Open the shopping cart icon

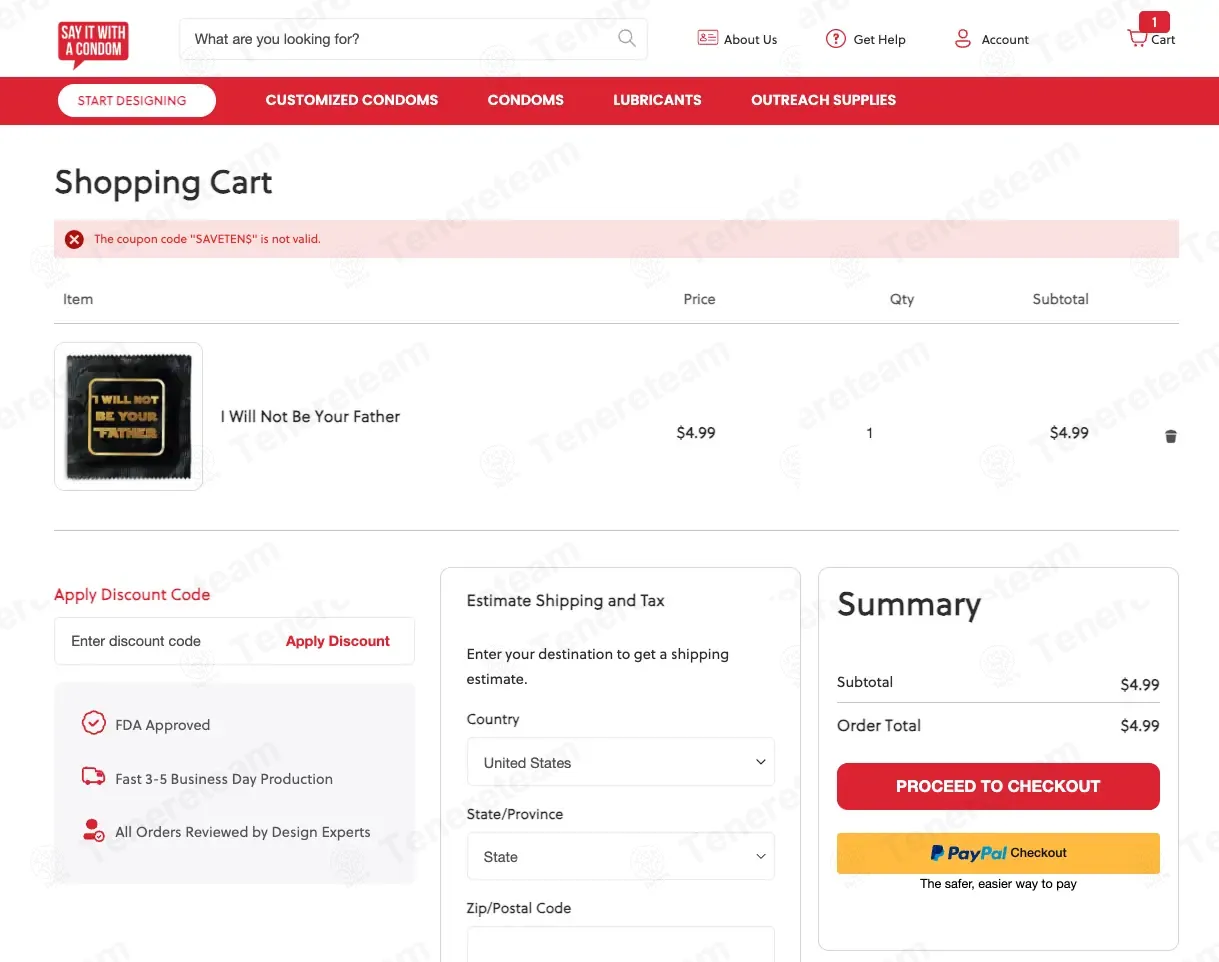(1137, 39)
